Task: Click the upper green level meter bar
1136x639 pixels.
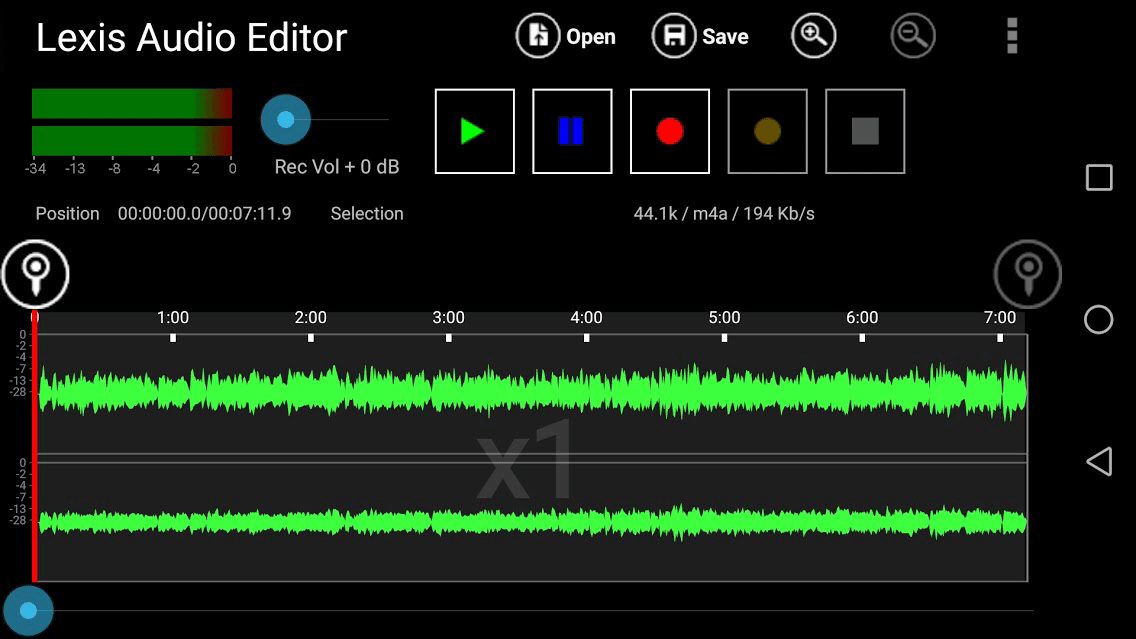Action: pos(132,104)
